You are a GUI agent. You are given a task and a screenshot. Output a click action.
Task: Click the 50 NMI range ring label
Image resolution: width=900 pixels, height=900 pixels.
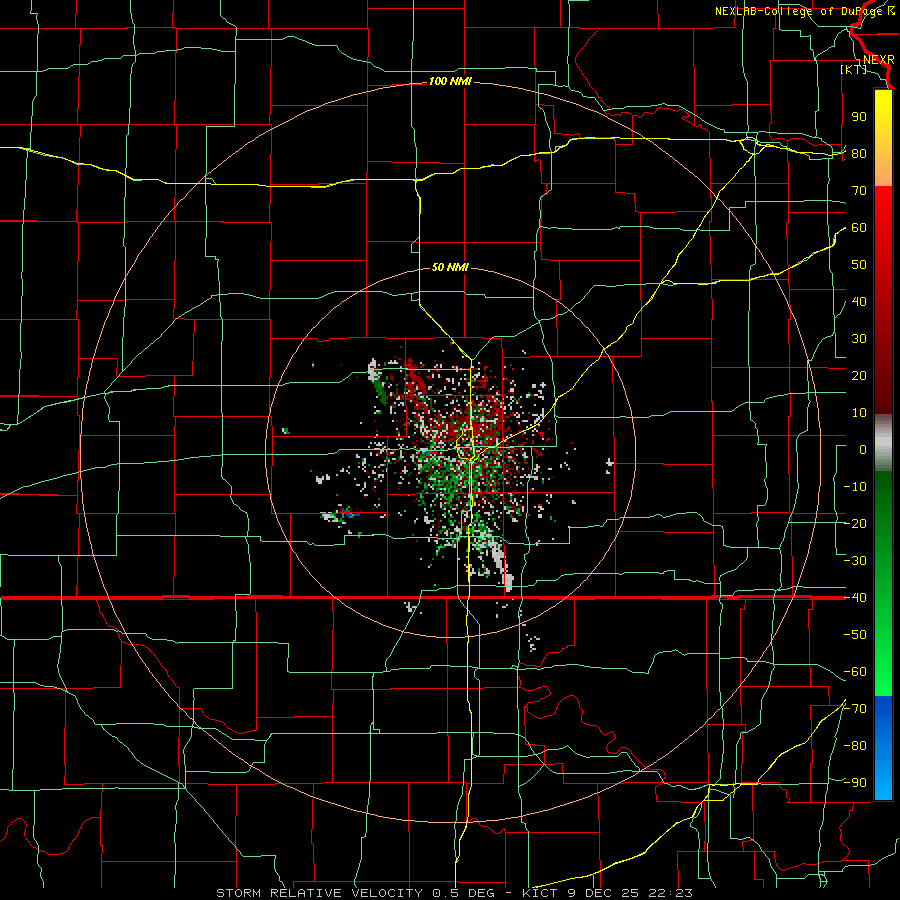pos(450,267)
